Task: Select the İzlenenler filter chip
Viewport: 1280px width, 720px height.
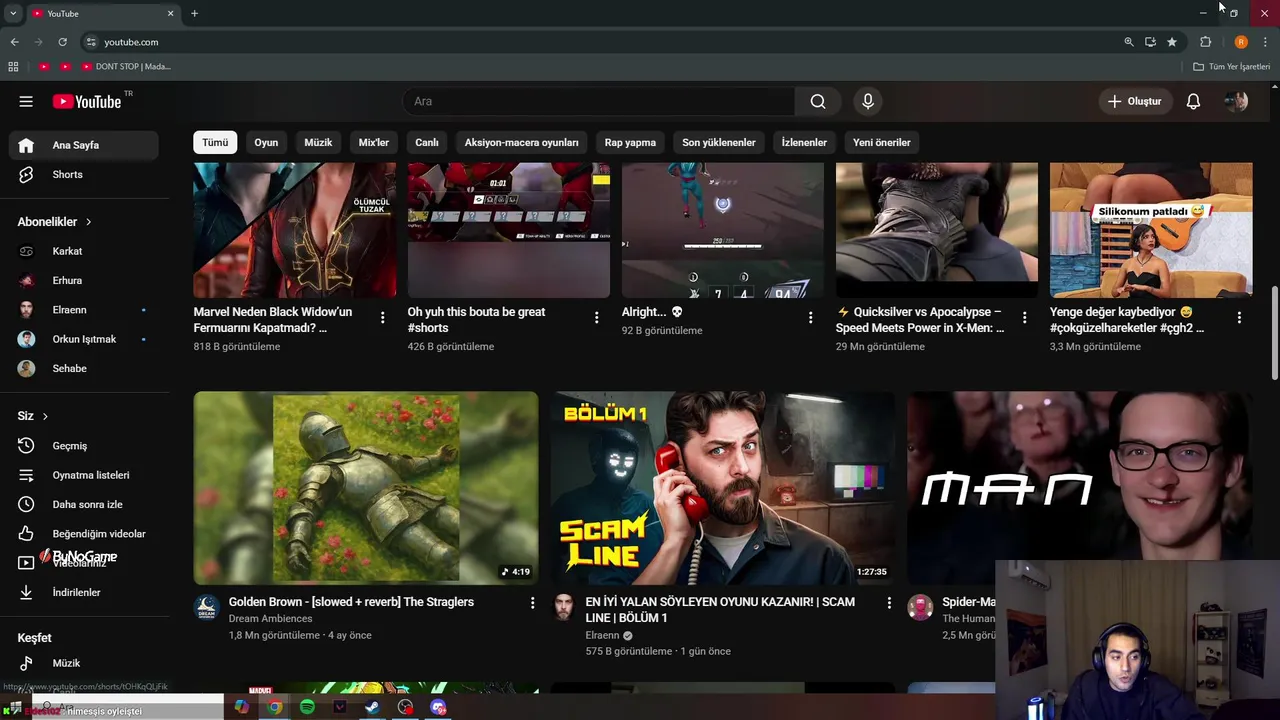Action: click(804, 142)
